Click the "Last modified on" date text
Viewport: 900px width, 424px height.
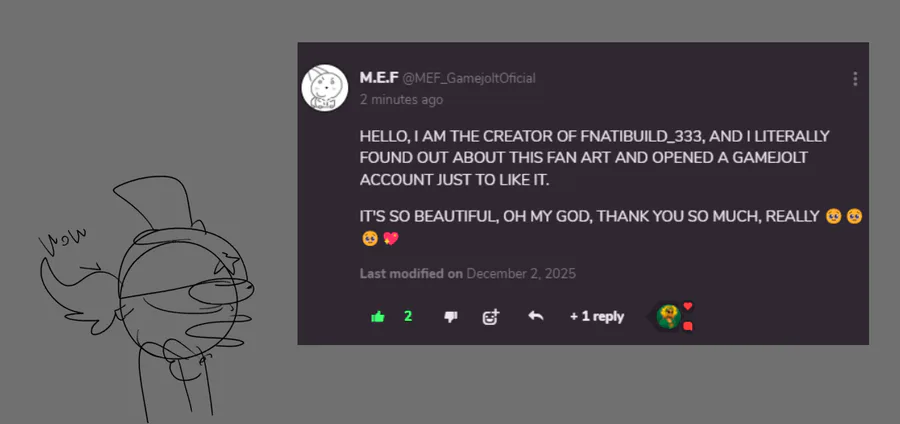tap(467, 273)
